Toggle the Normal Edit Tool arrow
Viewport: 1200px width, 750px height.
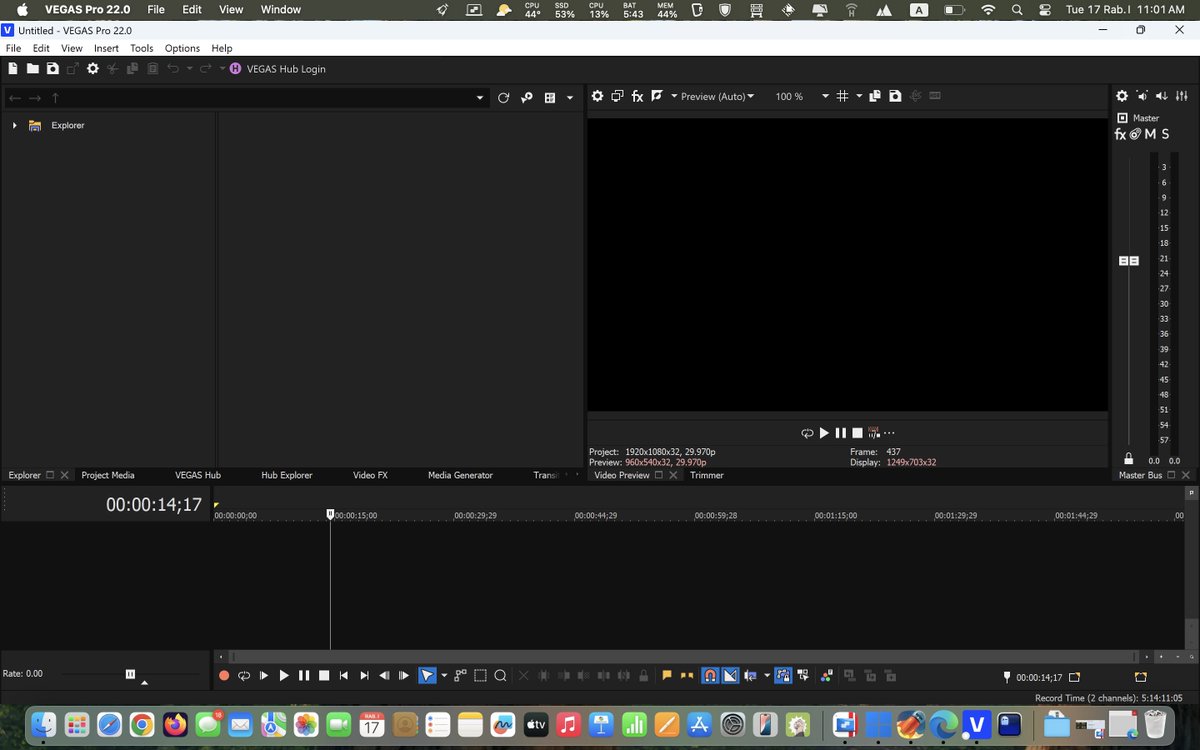point(427,676)
